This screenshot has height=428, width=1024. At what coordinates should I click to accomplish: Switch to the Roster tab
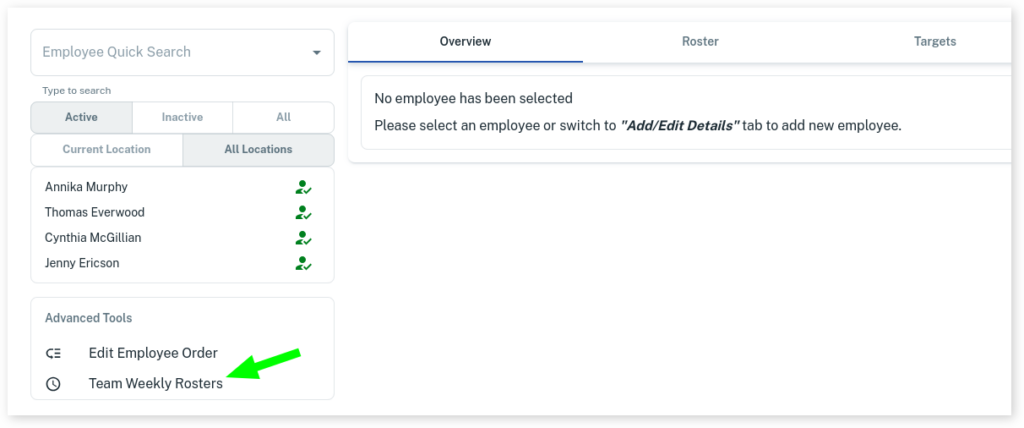(700, 42)
